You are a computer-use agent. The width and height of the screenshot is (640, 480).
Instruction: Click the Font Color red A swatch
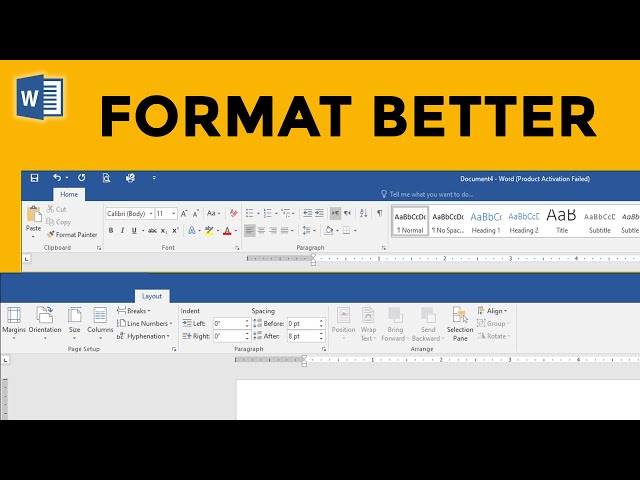pos(227,231)
